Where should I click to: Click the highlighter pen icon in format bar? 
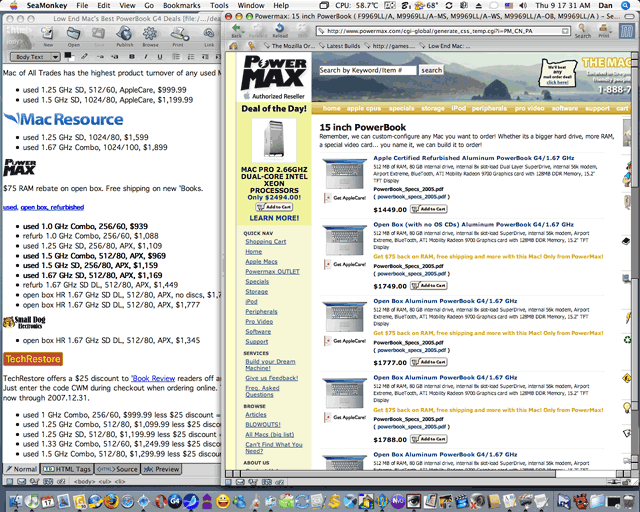[x=84, y=56]
